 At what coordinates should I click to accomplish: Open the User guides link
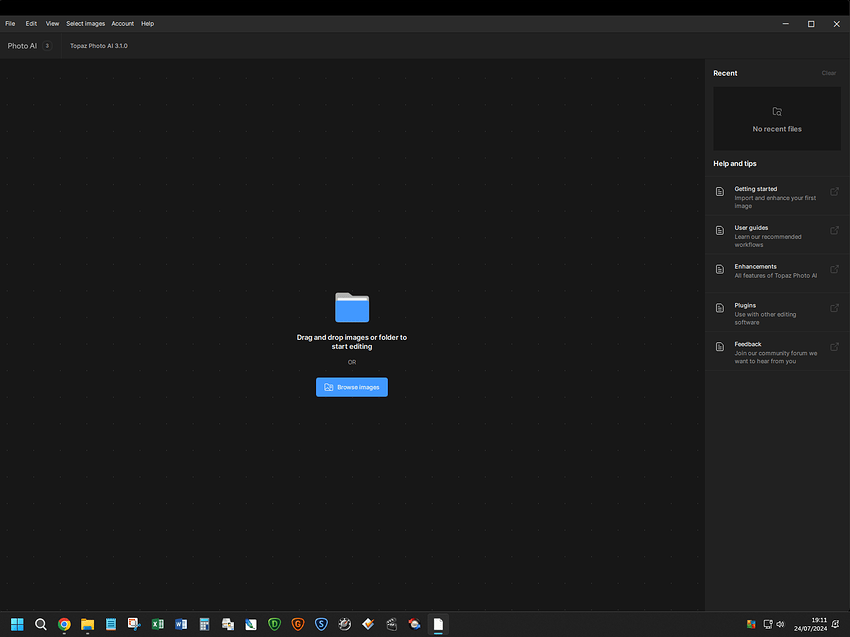pyautogui.click(x=777, y=235)
